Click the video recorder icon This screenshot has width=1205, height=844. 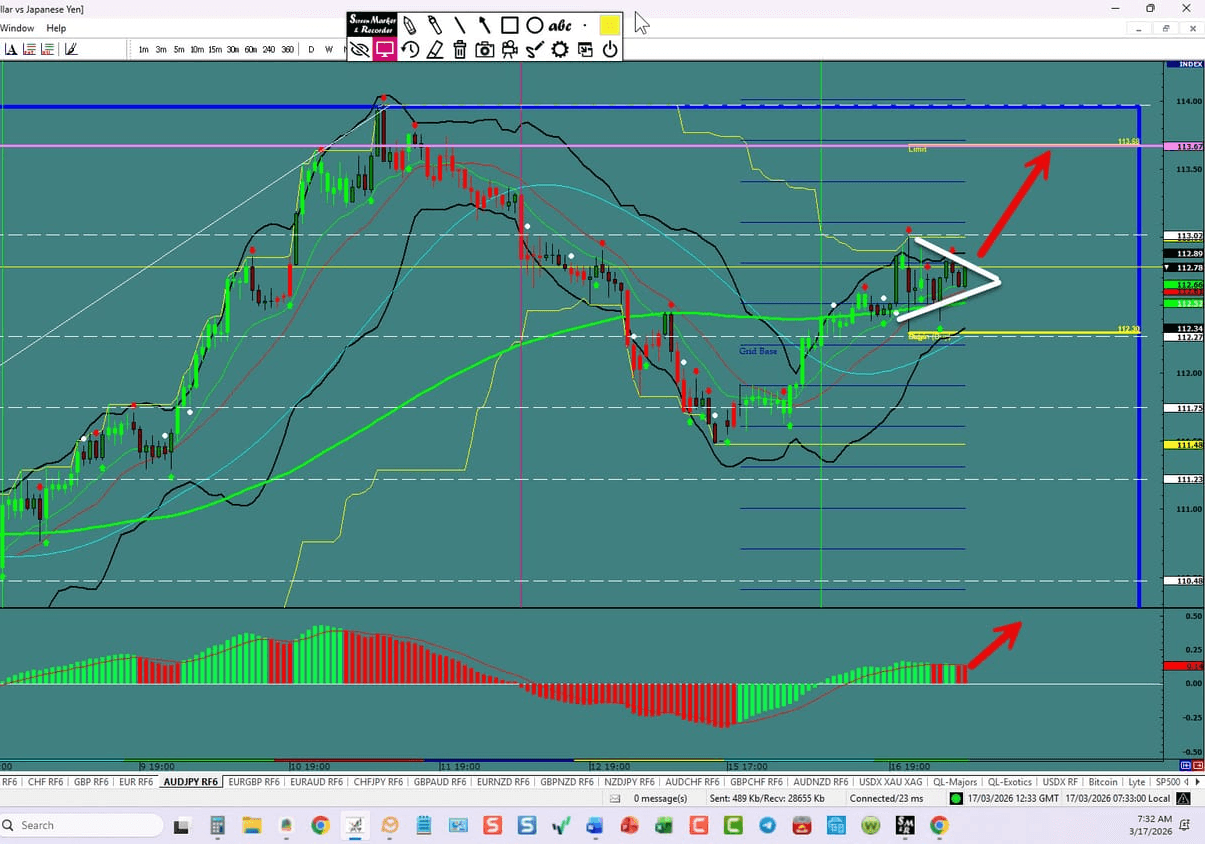tap(509, 49)
